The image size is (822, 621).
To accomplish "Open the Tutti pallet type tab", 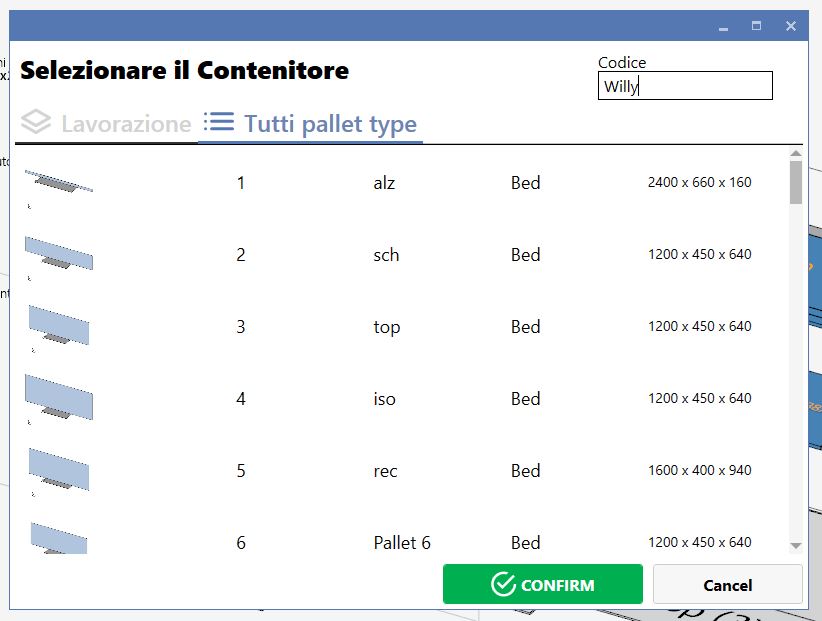I will [310, 124].
